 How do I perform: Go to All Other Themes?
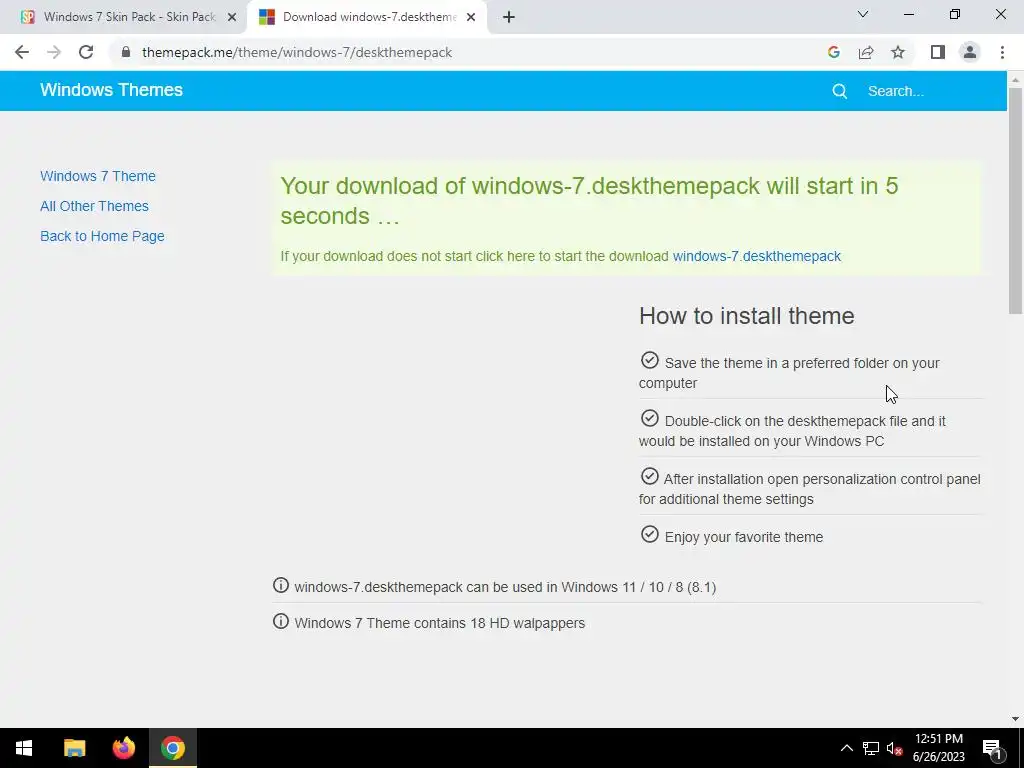point(95,206)
